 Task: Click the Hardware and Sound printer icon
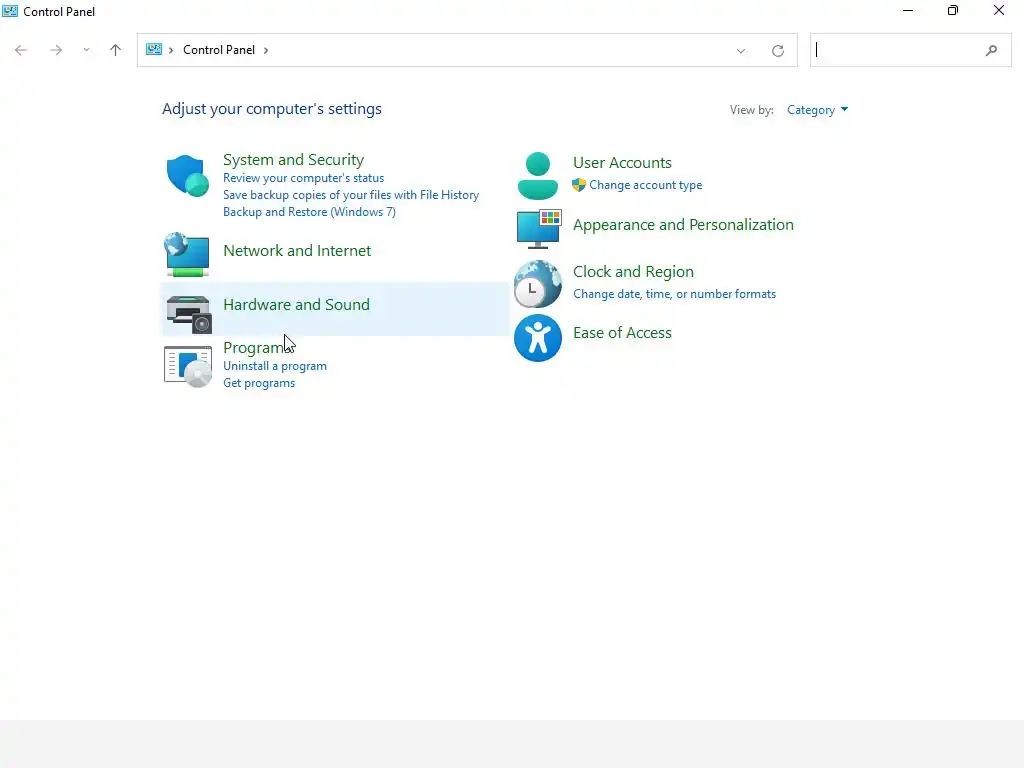(x=189, y=314)
